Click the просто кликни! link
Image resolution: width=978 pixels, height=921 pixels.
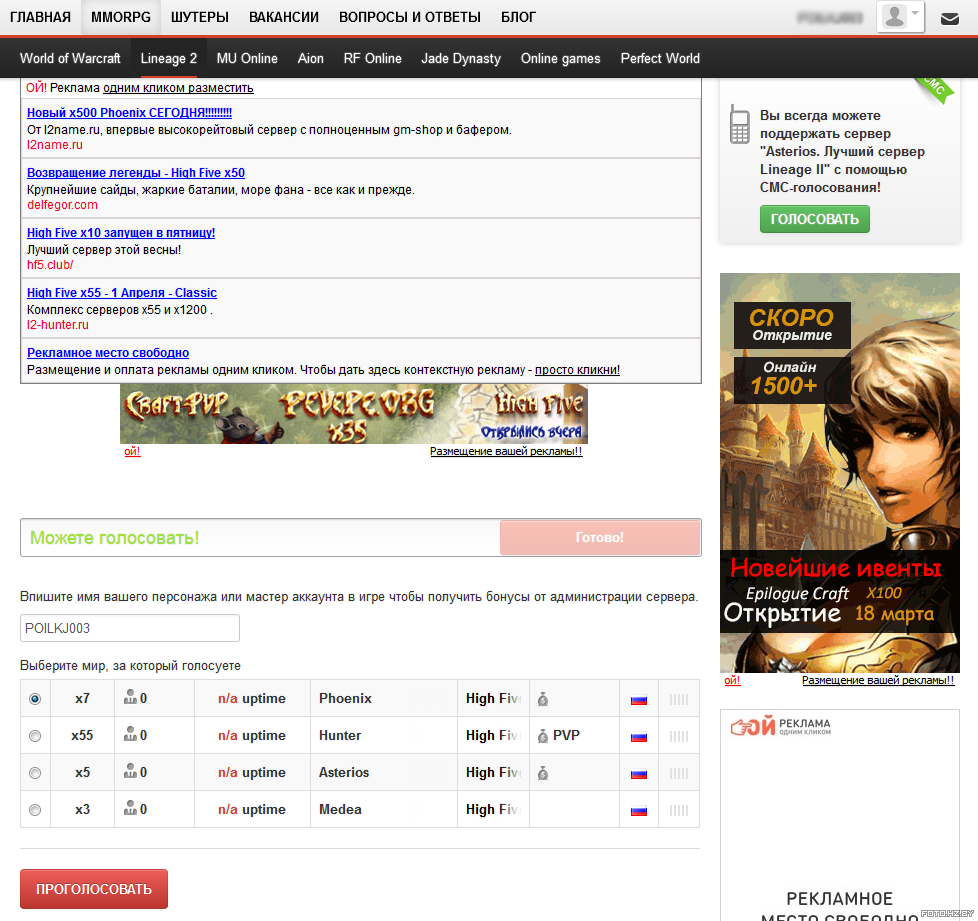pyautogui.click(x=578, y=370)
